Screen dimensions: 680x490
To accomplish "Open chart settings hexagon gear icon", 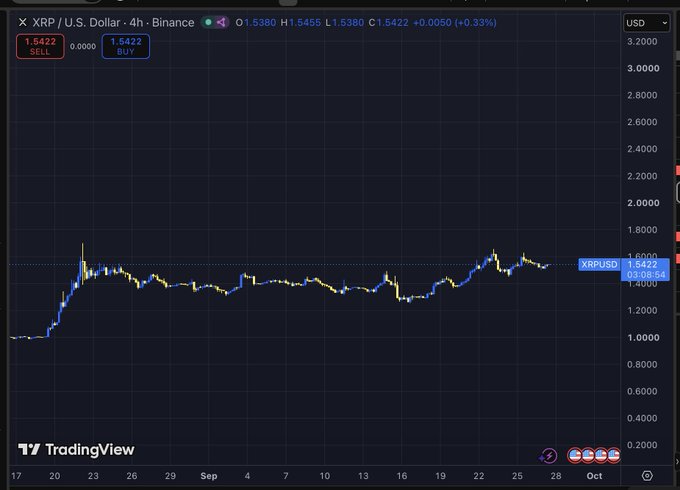I will [x=647, y=476].
